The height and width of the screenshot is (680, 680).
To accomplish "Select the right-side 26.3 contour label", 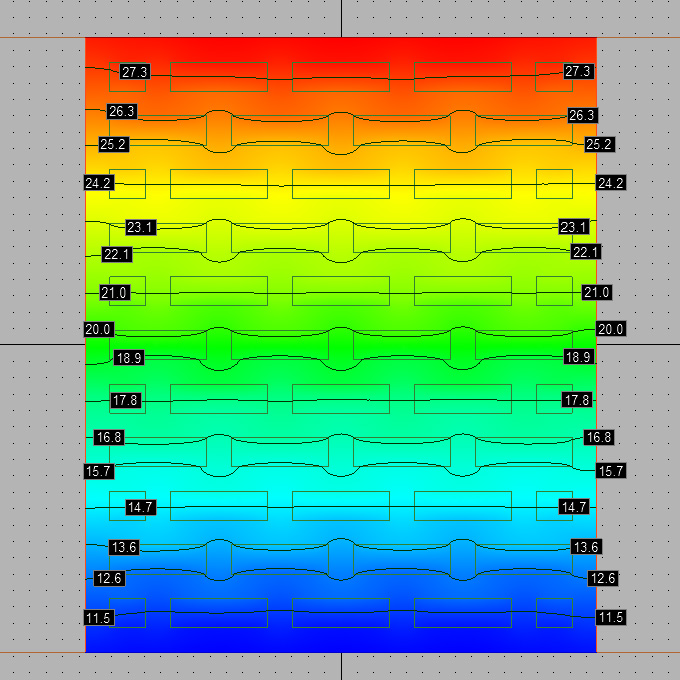I will pyautogui.click(x=582, y=115).
